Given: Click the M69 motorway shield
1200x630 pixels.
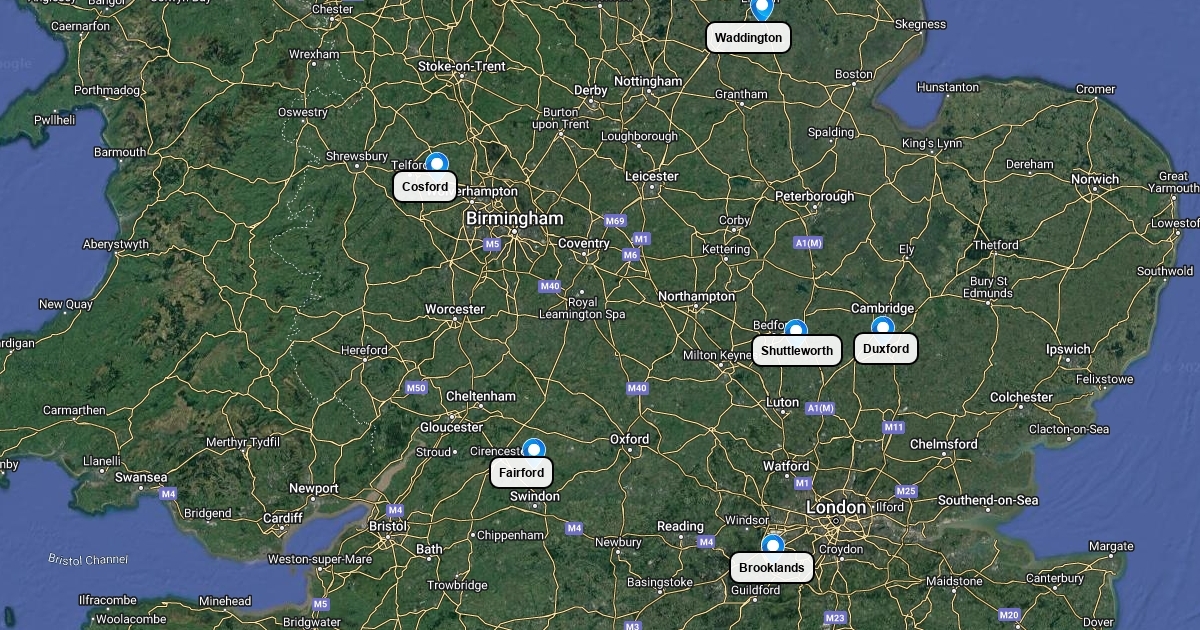Looking at the screenshot, I should coord(615,221).
